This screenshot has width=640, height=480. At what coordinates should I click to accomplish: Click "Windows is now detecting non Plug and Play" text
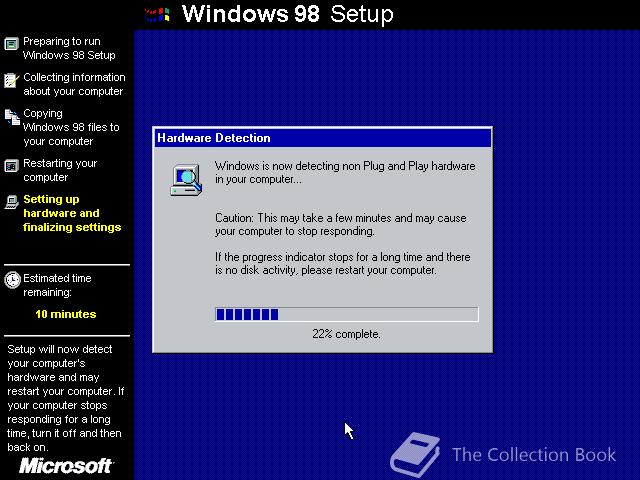pos(345,173)
